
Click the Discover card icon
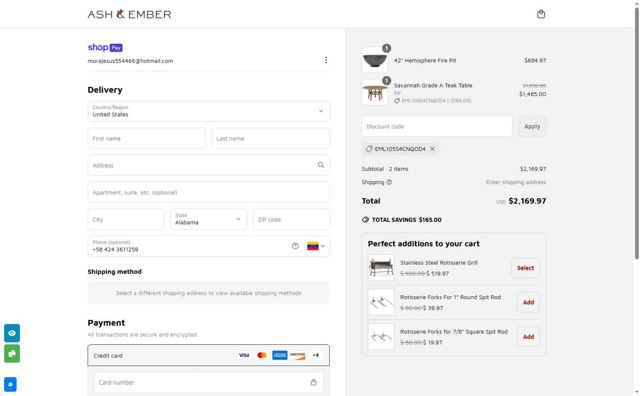[x=298, y=355]
